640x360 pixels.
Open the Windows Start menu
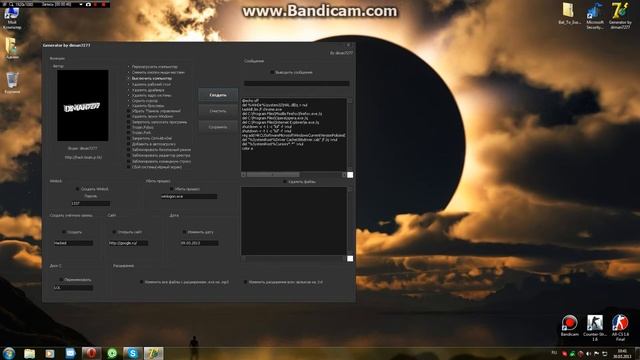coord(9,353)
